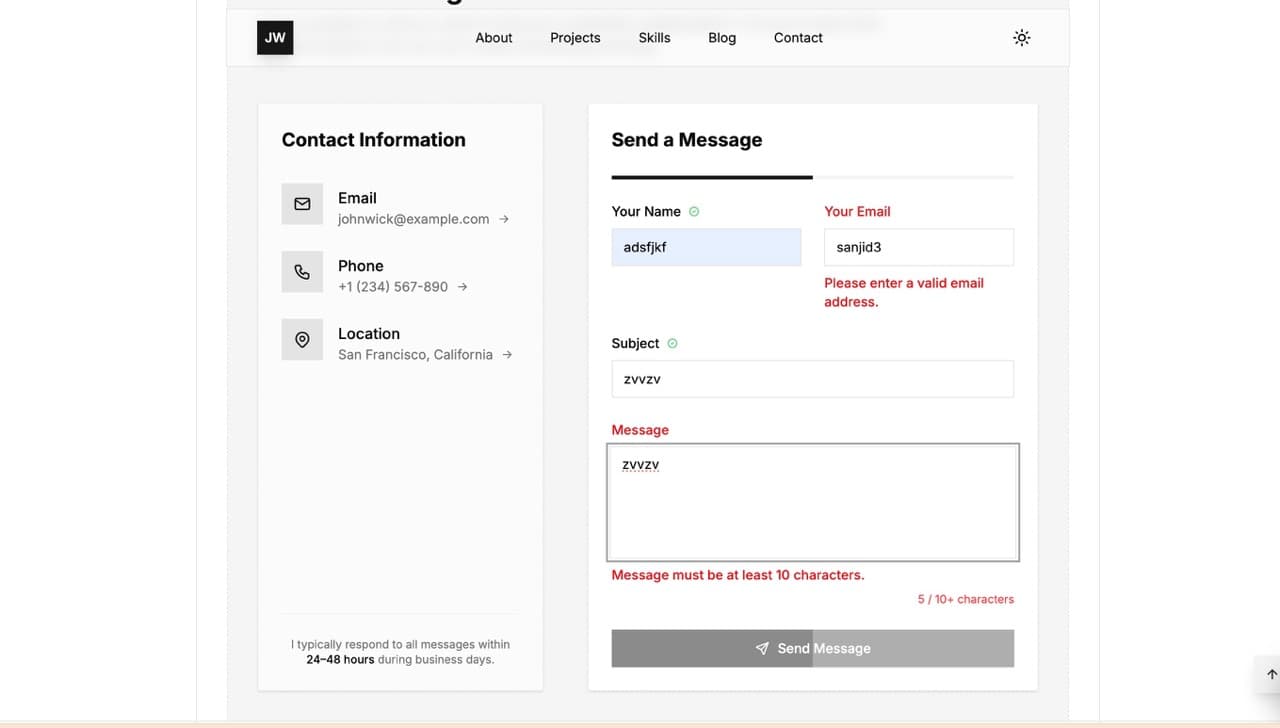The width and height of the screenshot is (1280, 728).
Task: Click arrow beside the phone number
Action: pyautogui.click(x=462, y=287)
